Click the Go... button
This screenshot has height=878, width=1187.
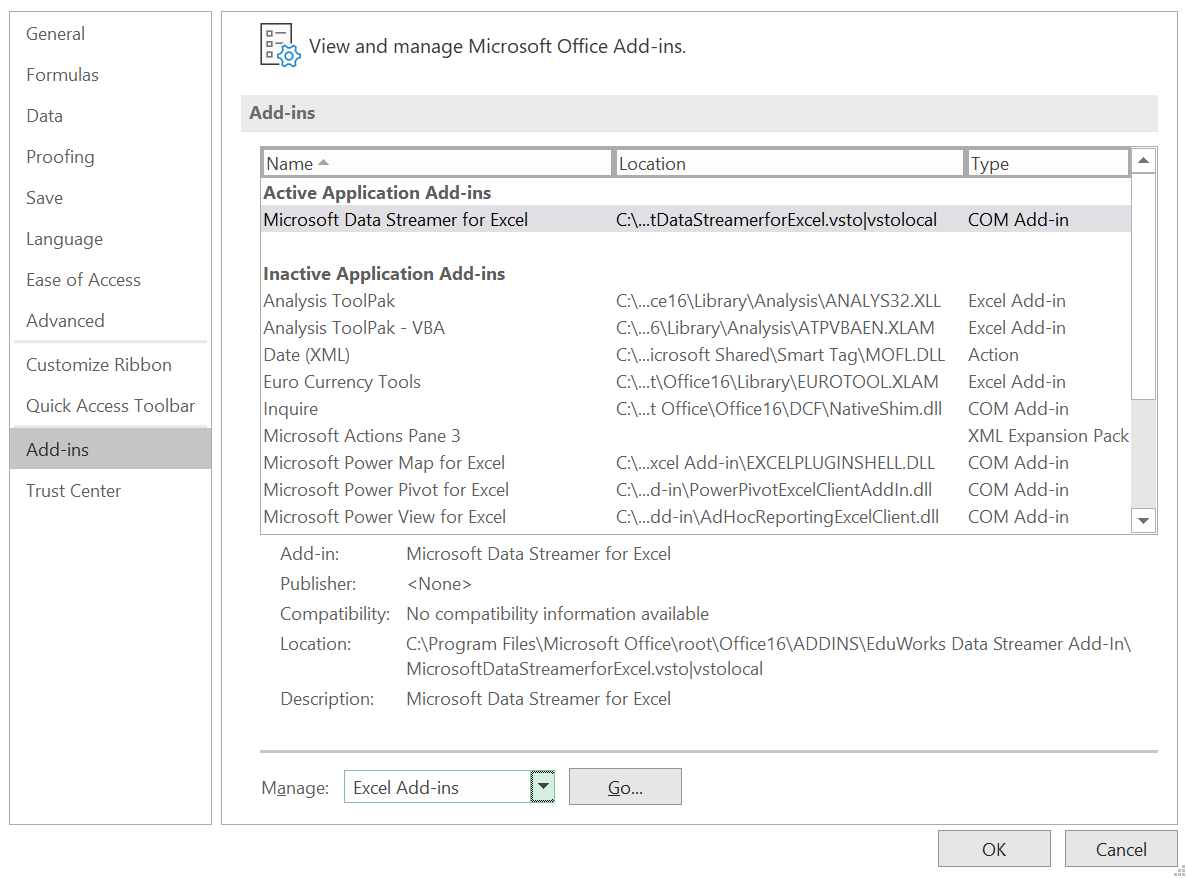(x=625, y=787)
